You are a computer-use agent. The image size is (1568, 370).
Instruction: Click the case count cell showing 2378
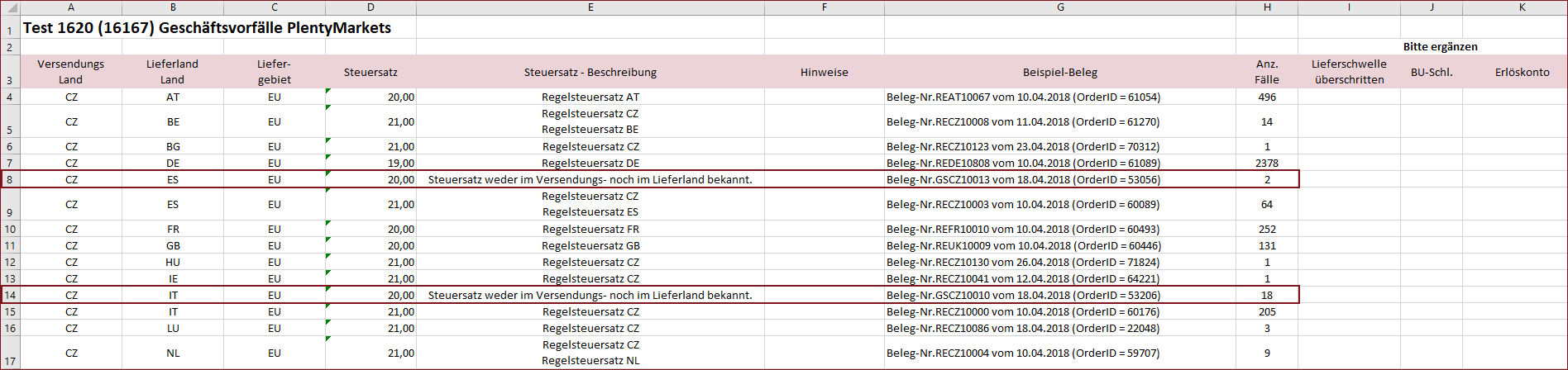(1266, 163)
